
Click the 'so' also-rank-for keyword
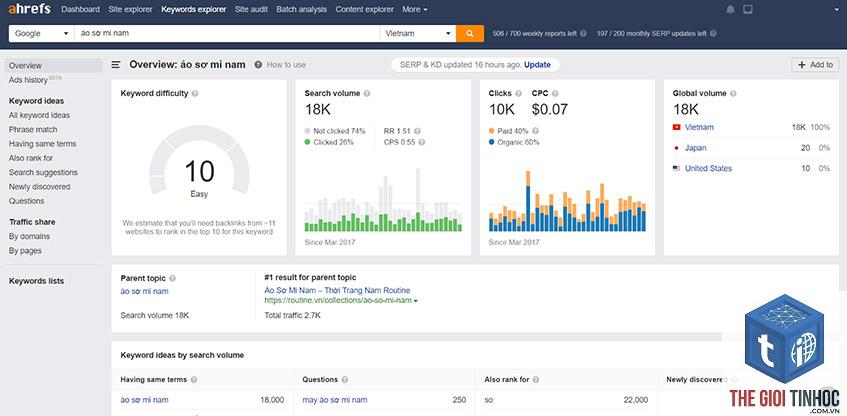pyautogui.click(x=489, y=400)
